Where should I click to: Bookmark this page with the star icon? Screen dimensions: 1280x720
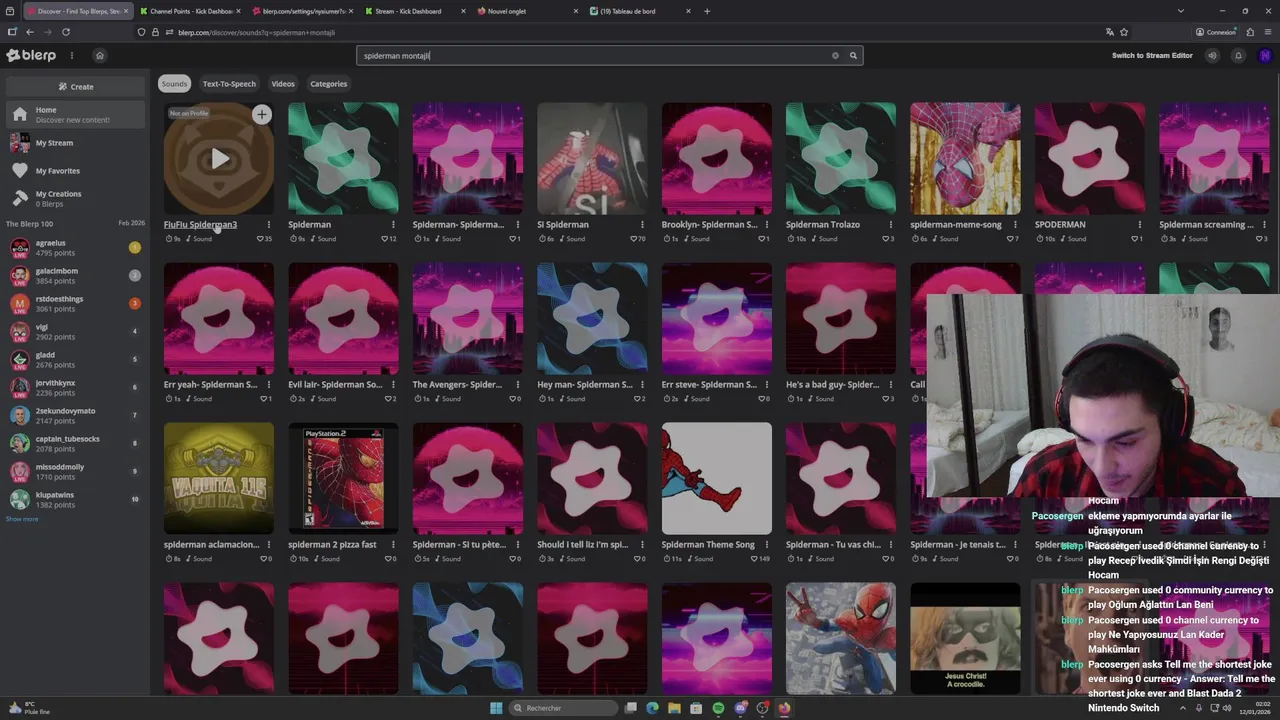1124,32
